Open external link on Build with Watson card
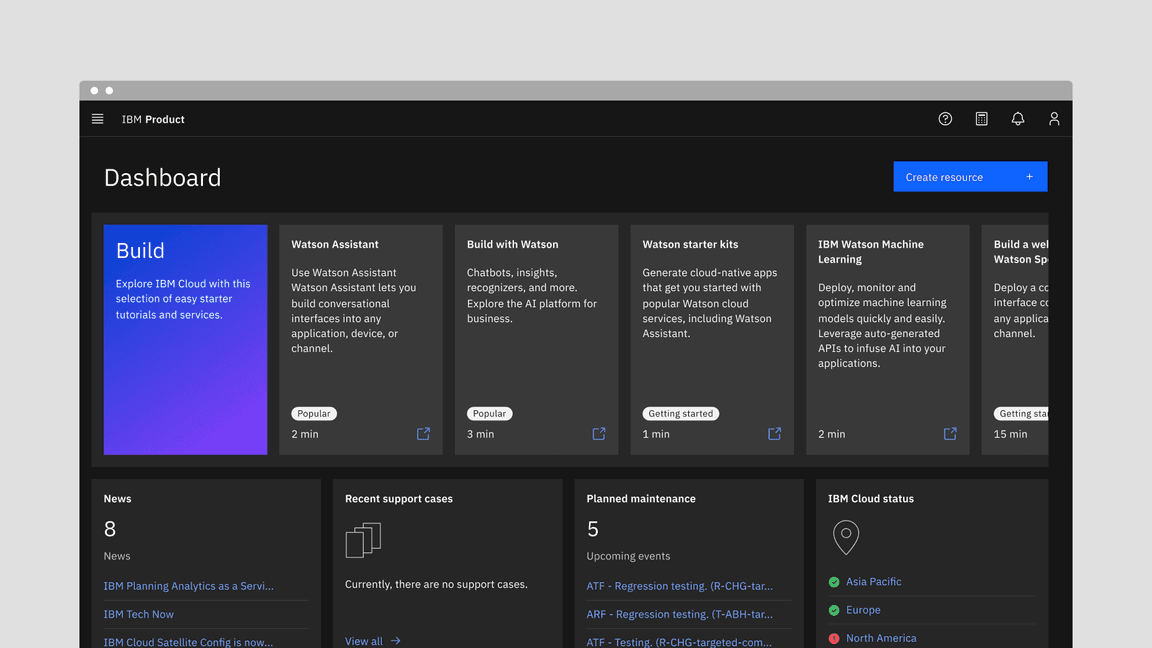Viewport: 1152px width, 648px height. 598,433
